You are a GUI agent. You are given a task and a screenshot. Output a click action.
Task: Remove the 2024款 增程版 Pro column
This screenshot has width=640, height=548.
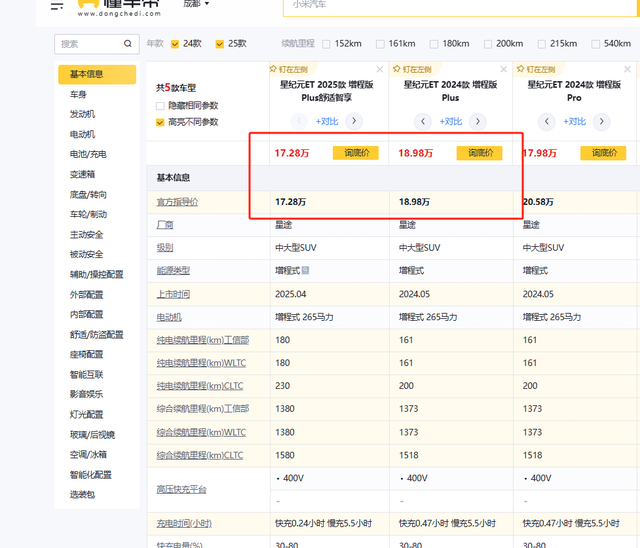pyautogui.click(x=627, y=69)
